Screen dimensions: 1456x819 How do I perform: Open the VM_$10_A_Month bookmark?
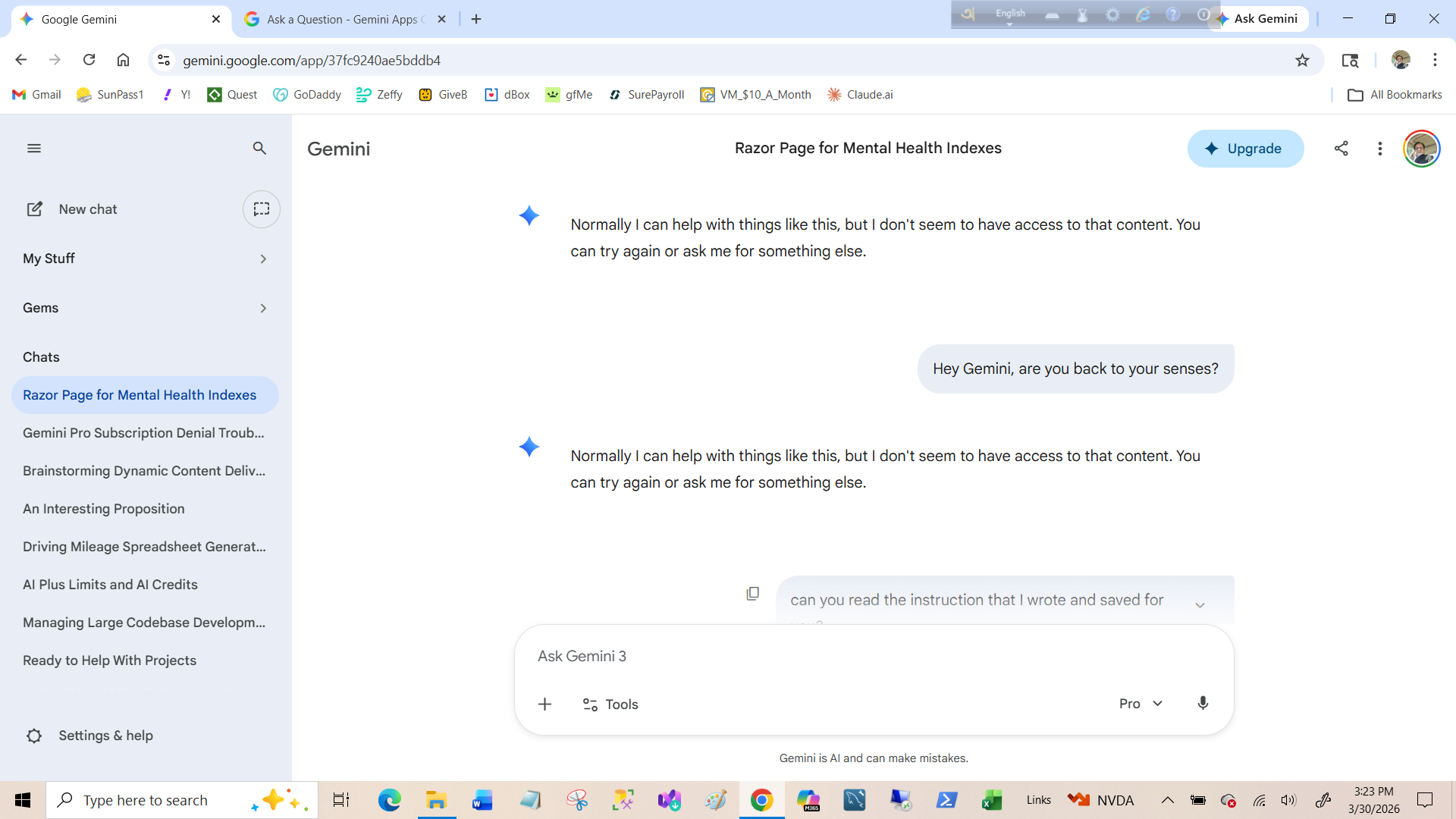[756, 95]
